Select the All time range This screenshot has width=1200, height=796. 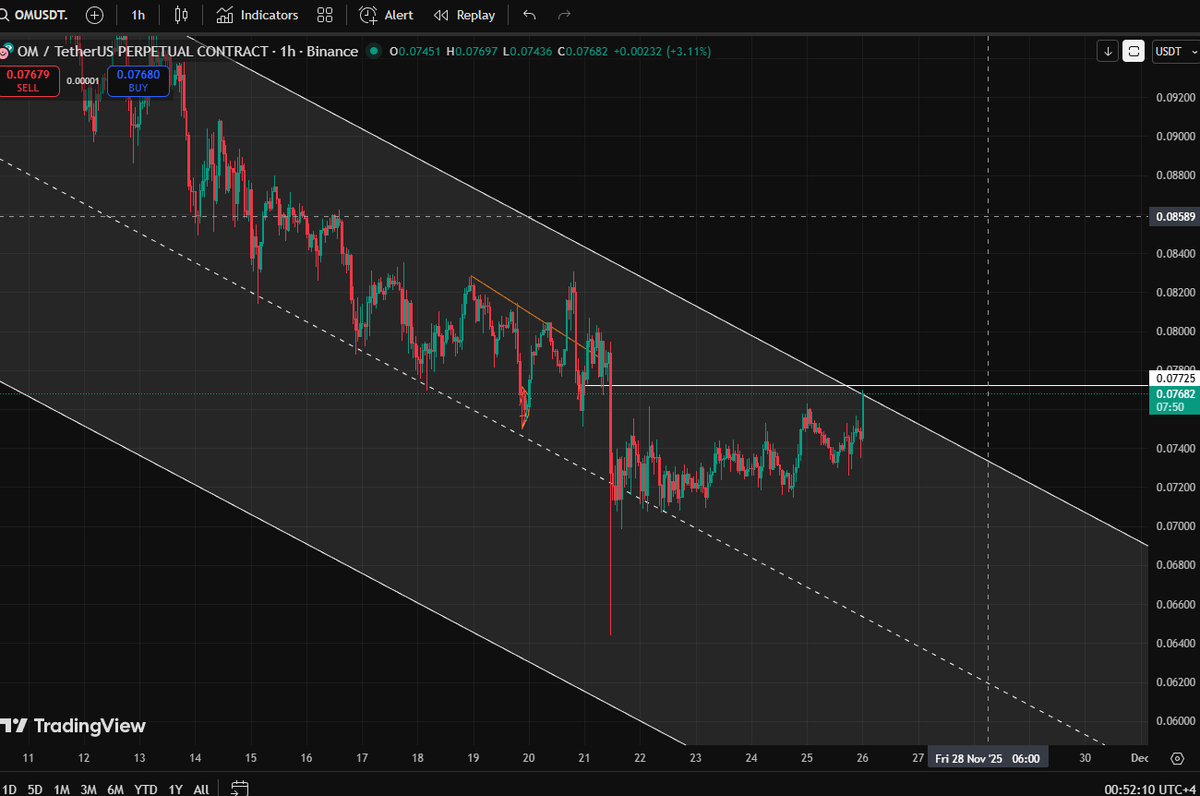click(x=201, y=789)
